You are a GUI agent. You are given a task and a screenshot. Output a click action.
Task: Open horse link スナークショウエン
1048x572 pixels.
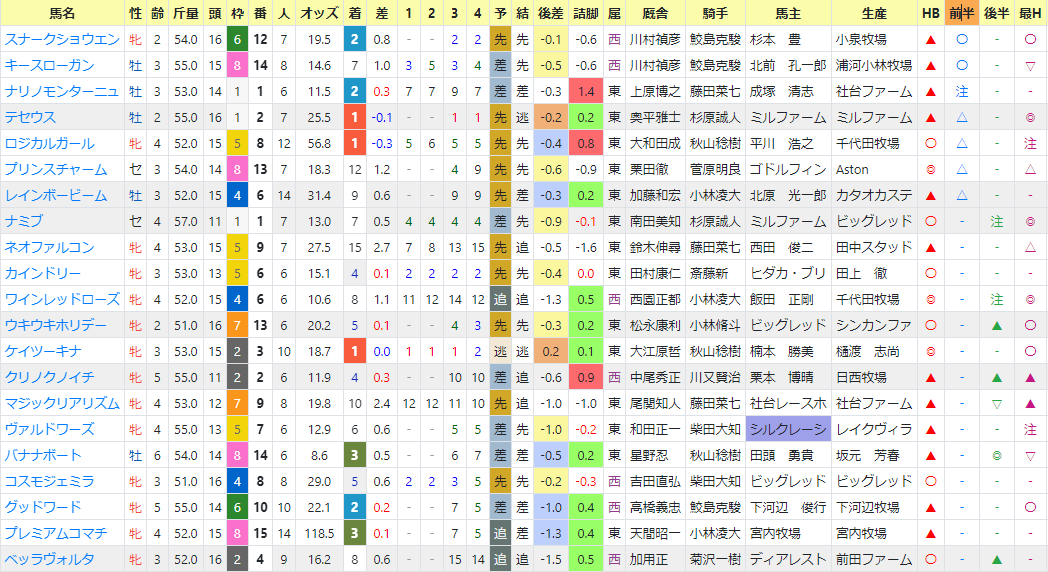(x=62, y=39)
